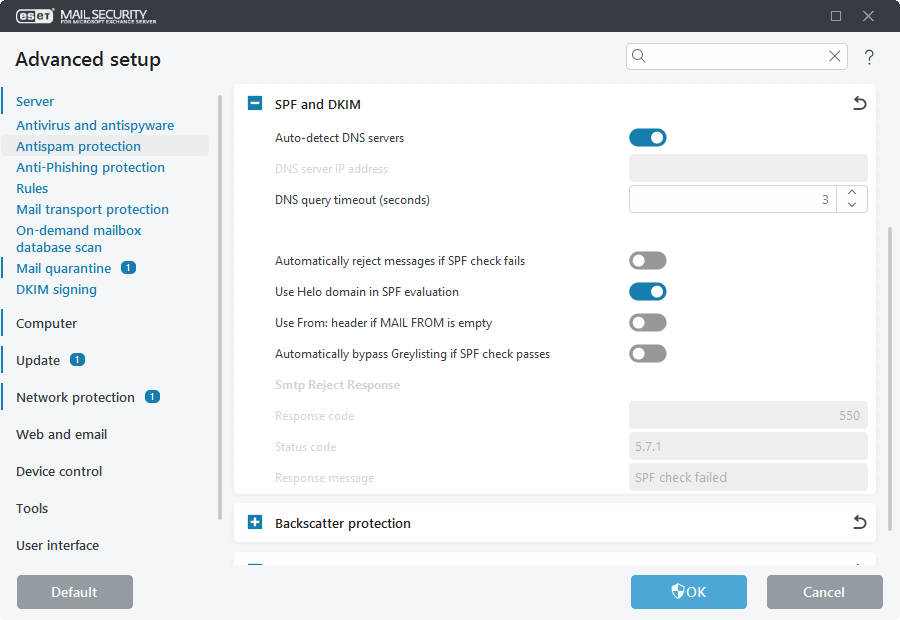The height and width of the screenshot is (620, 900).
Task: Collapse the SPF and DKIM section
Action: click(255, 104)
